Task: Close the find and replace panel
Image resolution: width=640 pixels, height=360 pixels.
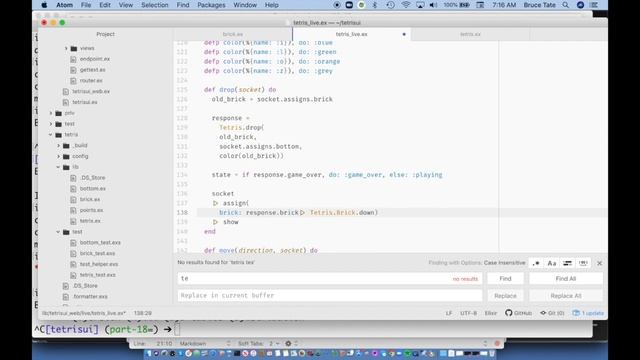Action: click(x=599, y=263)
